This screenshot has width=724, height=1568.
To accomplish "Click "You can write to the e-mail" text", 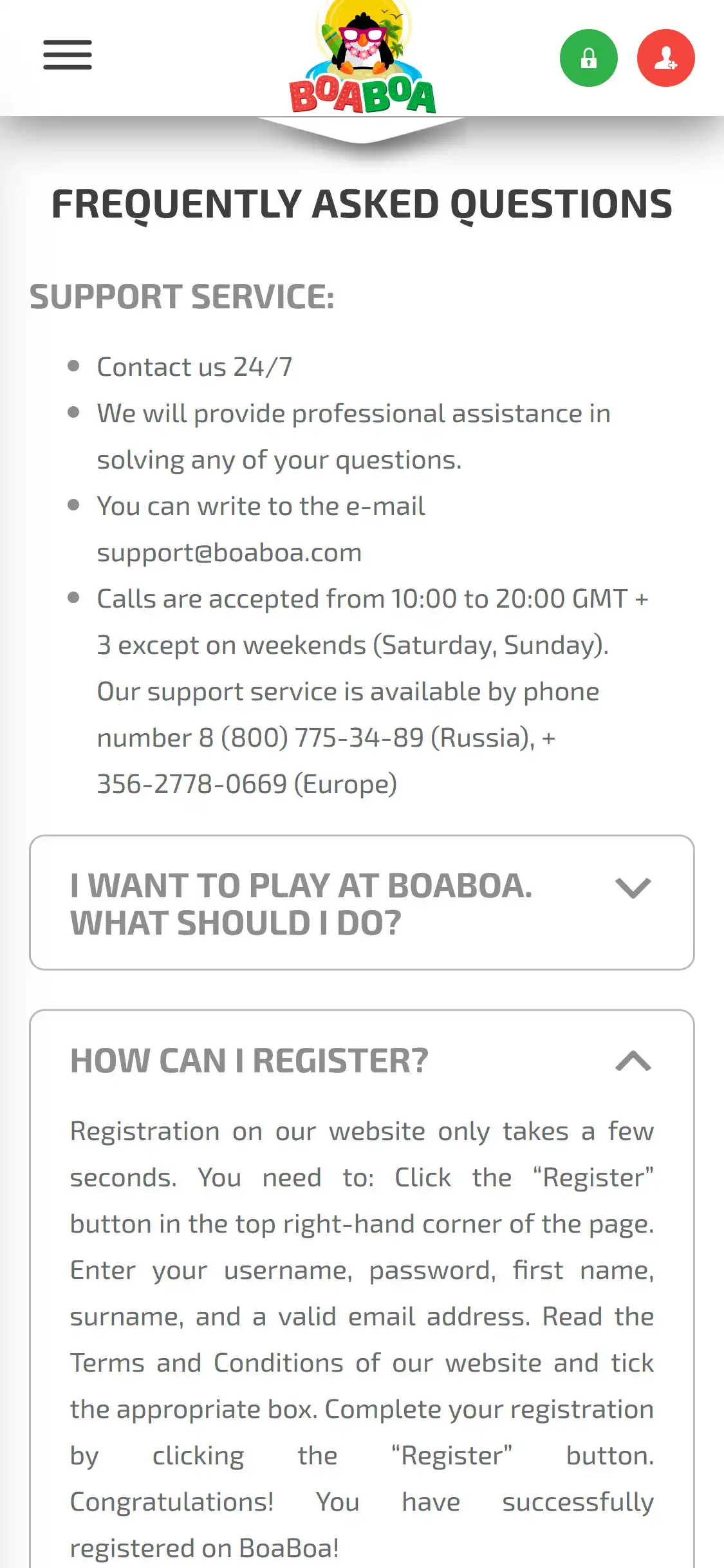I will point(261,506).
